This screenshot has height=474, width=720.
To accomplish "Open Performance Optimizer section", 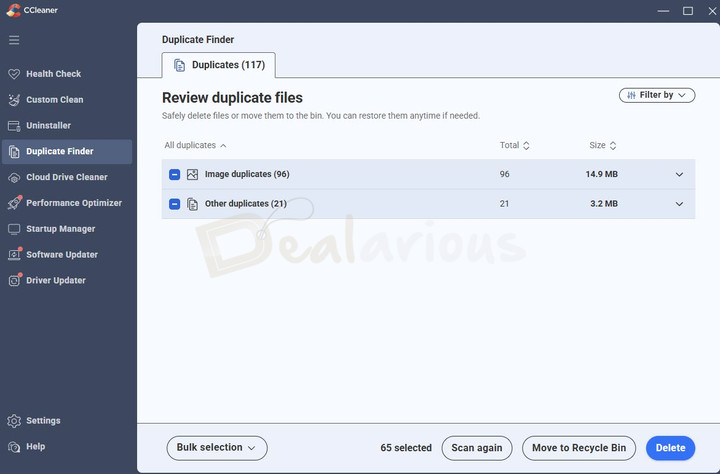I will pos(67,203).
